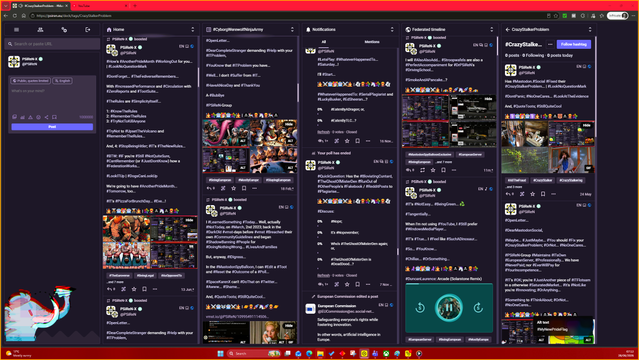Hide media on the Home column post images

(x=189, y=220)
